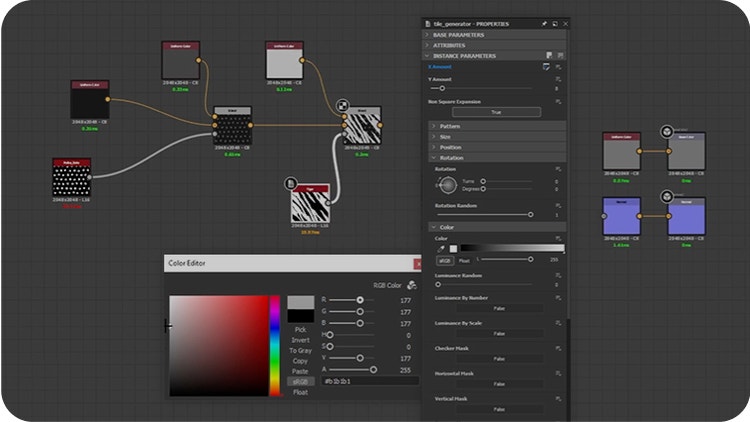Switch Color Editor to Float mode
The image size is (750, 422).
(x=300, y=392)
